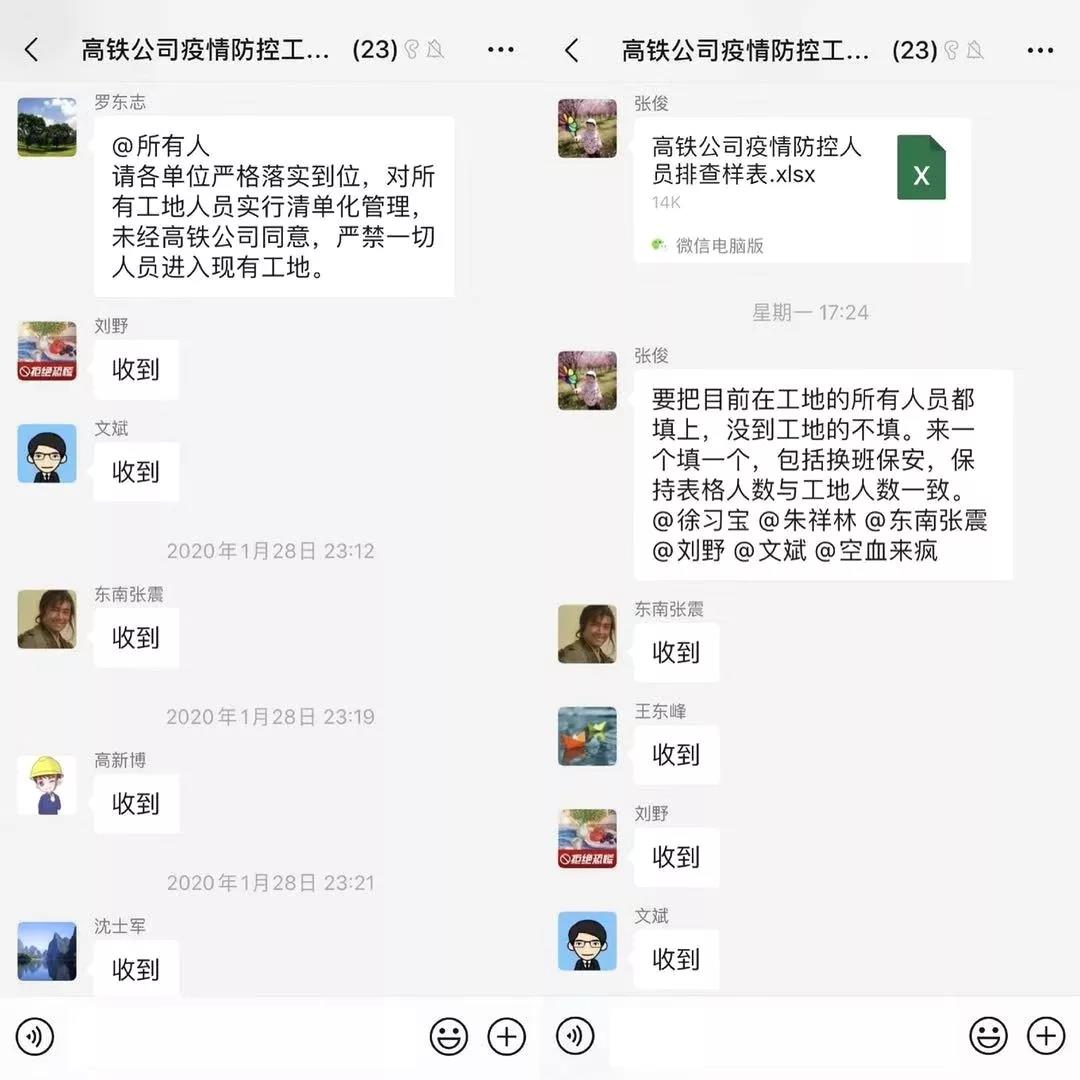Tap 沈士军's mountain lake avatar
1080x1080 pixels.
47,951
